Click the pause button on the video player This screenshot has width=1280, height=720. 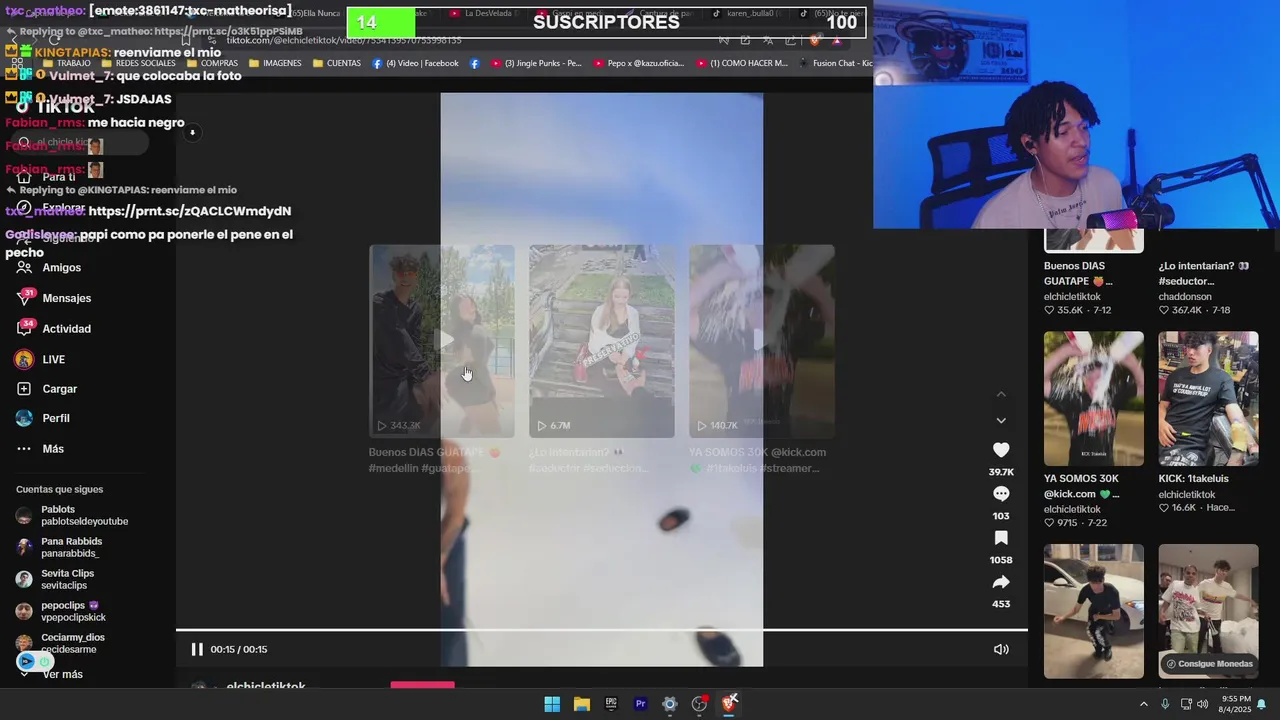point(197,649)
